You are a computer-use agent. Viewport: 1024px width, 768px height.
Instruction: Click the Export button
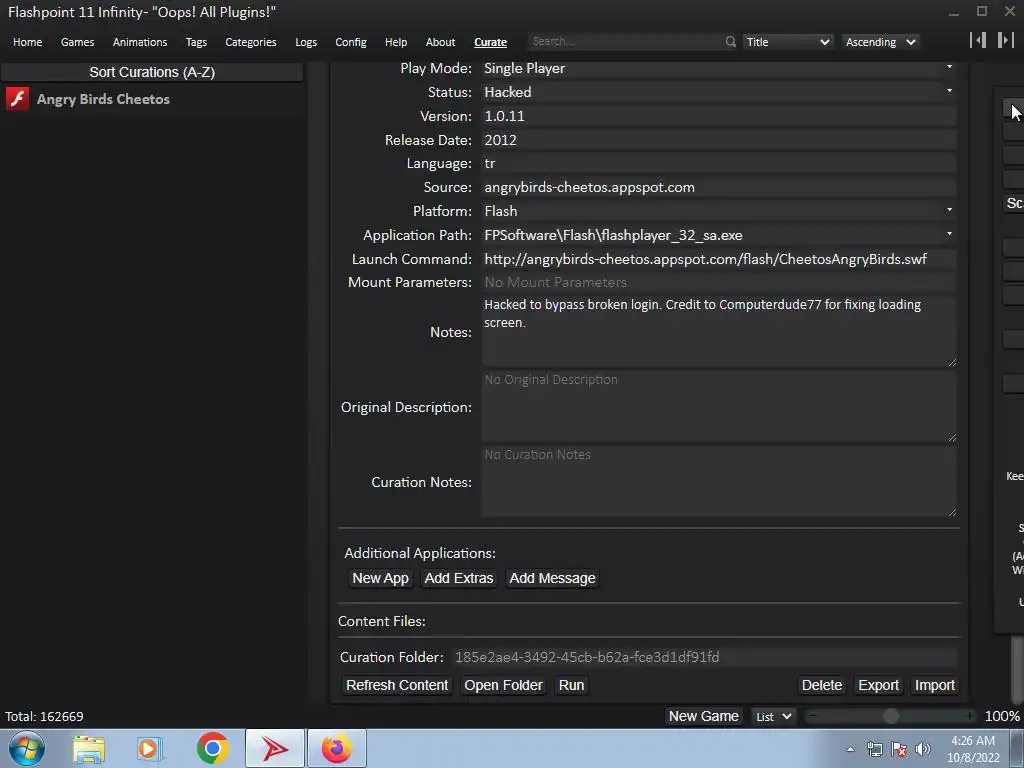(878, 685)
